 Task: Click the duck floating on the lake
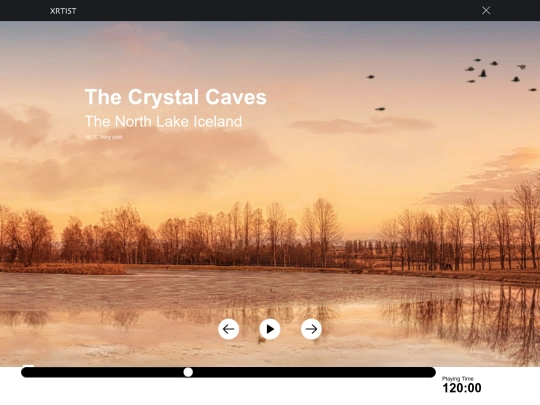pos(262,340)
